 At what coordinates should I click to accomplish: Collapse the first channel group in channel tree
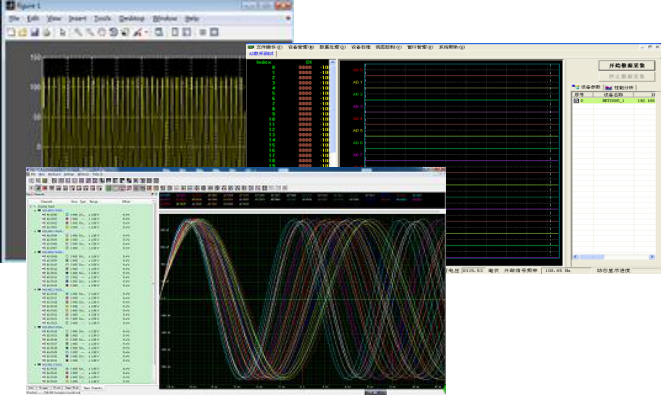(36, 210)
